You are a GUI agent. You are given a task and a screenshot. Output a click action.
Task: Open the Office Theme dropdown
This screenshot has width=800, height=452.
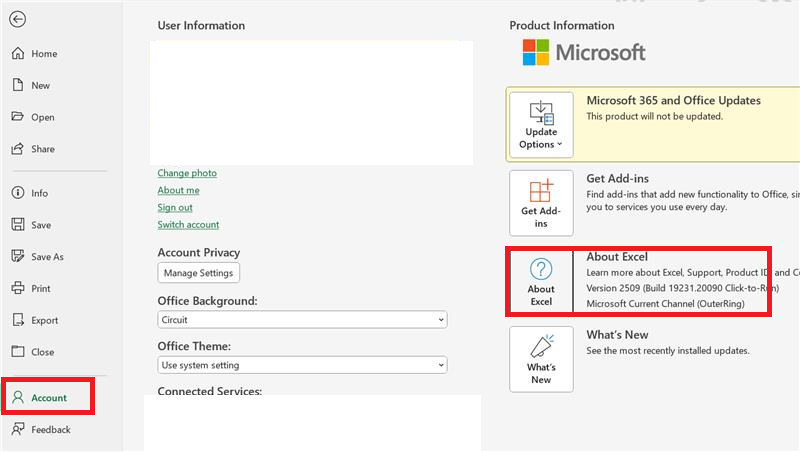[302, 365]
